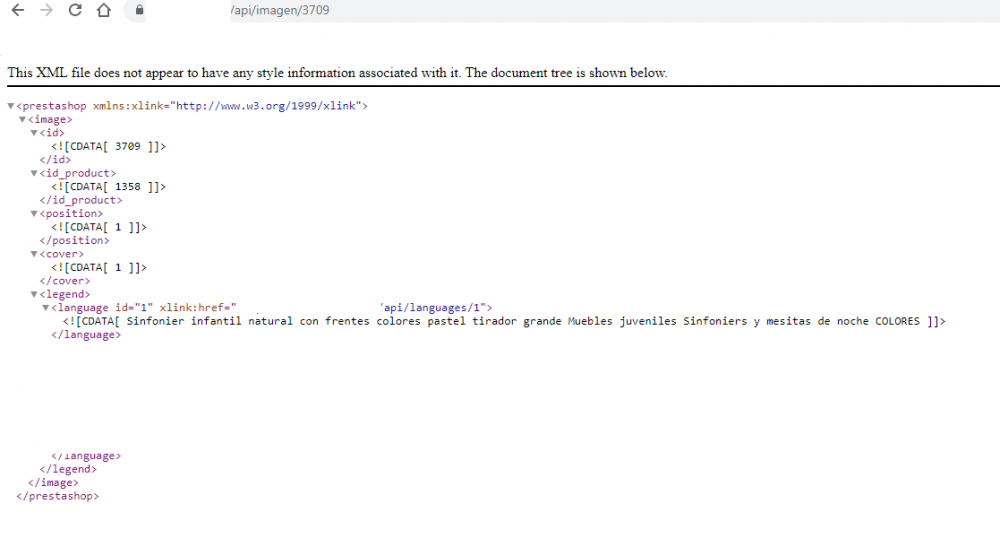Click the closing prestashop tag
This screenshot has width=1000, height=556.
(58, 495)
